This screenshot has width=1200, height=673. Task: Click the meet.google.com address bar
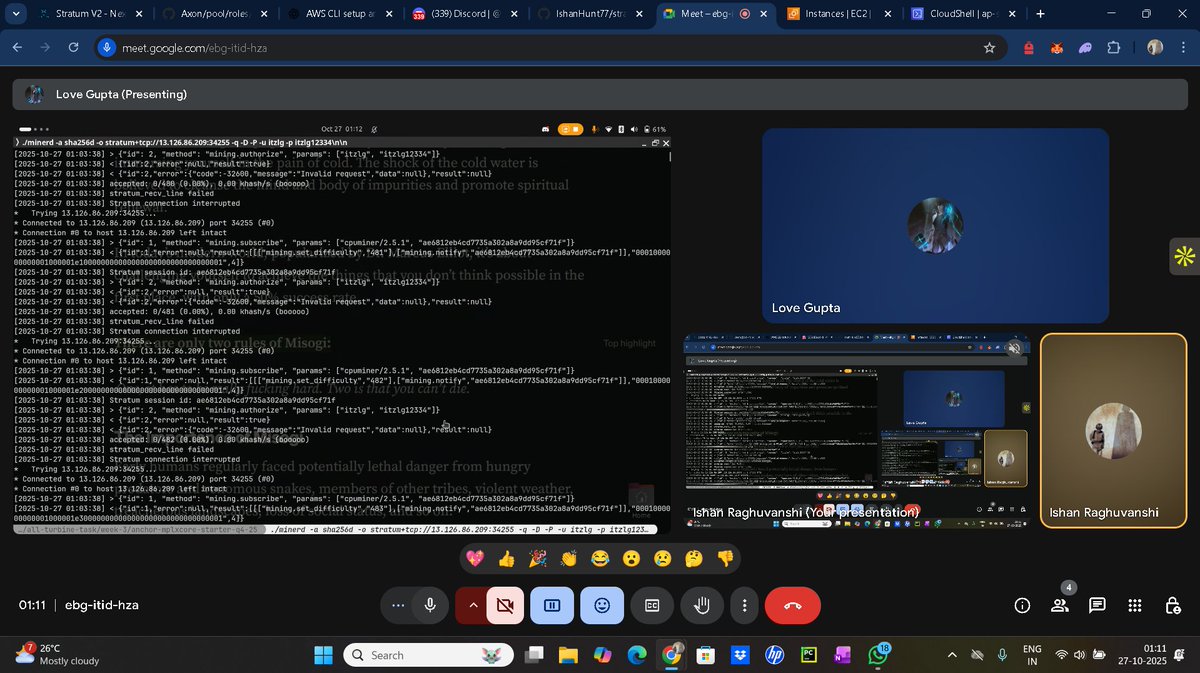[x=549, y=47]
